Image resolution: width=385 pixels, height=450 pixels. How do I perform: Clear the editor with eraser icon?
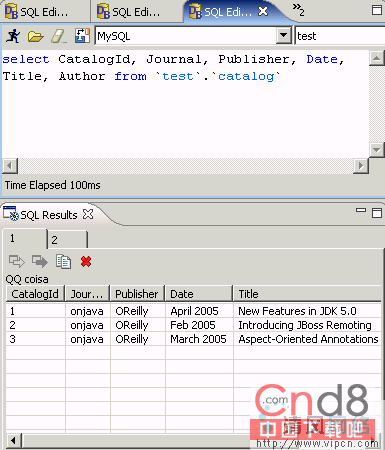(x=59, y=36)
